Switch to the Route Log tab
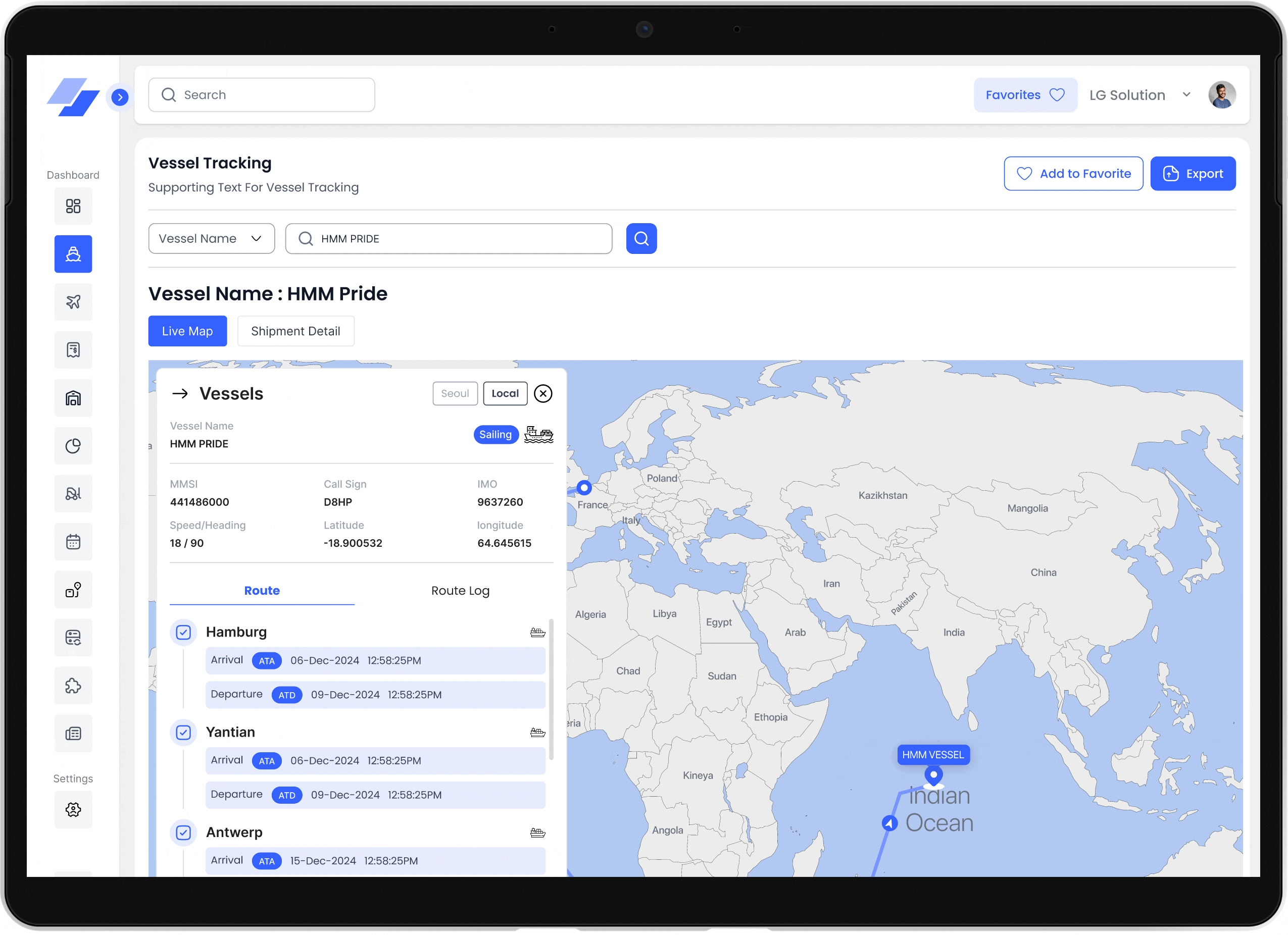This screenshot has height=935, width=1288. point(460,590)
